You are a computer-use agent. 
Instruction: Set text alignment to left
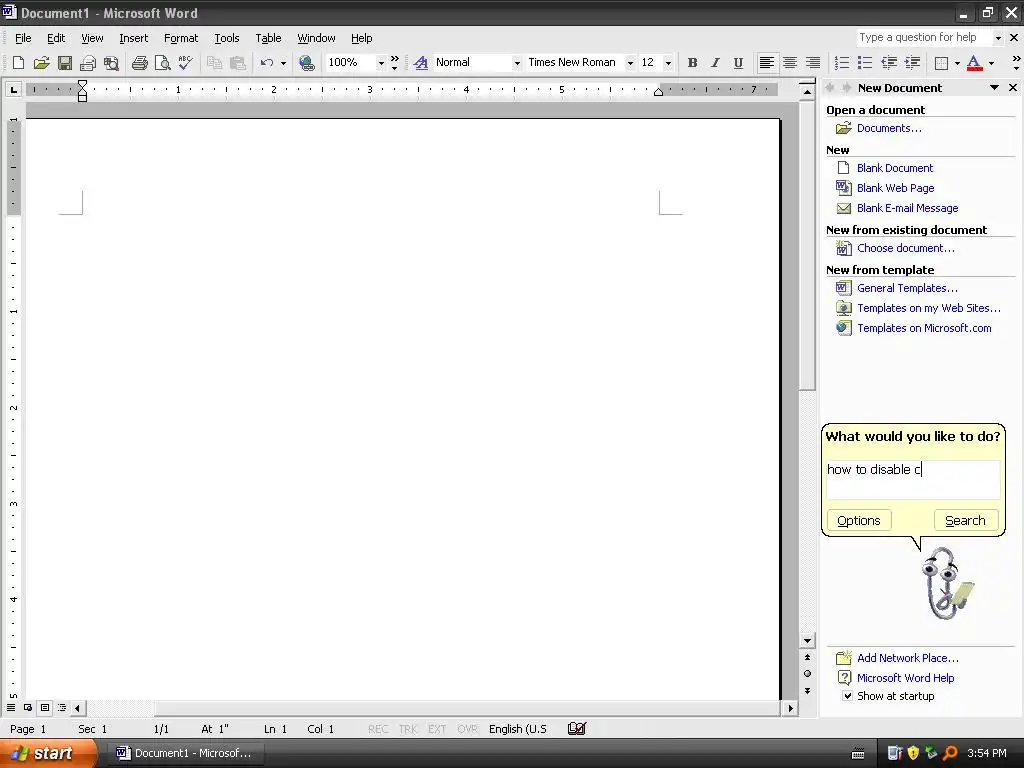(767, 63)
